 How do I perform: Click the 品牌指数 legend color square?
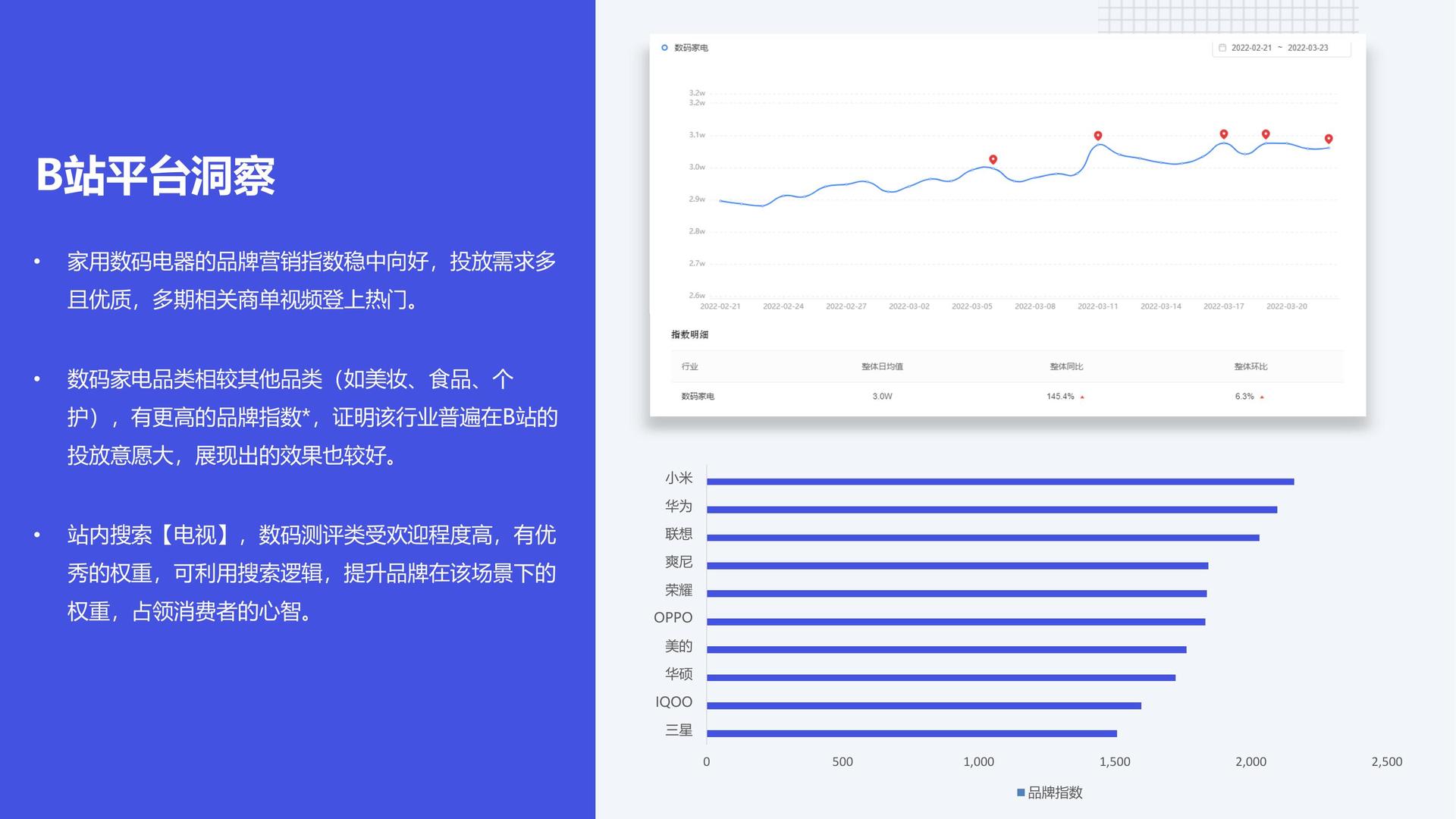pos(1021,793)
